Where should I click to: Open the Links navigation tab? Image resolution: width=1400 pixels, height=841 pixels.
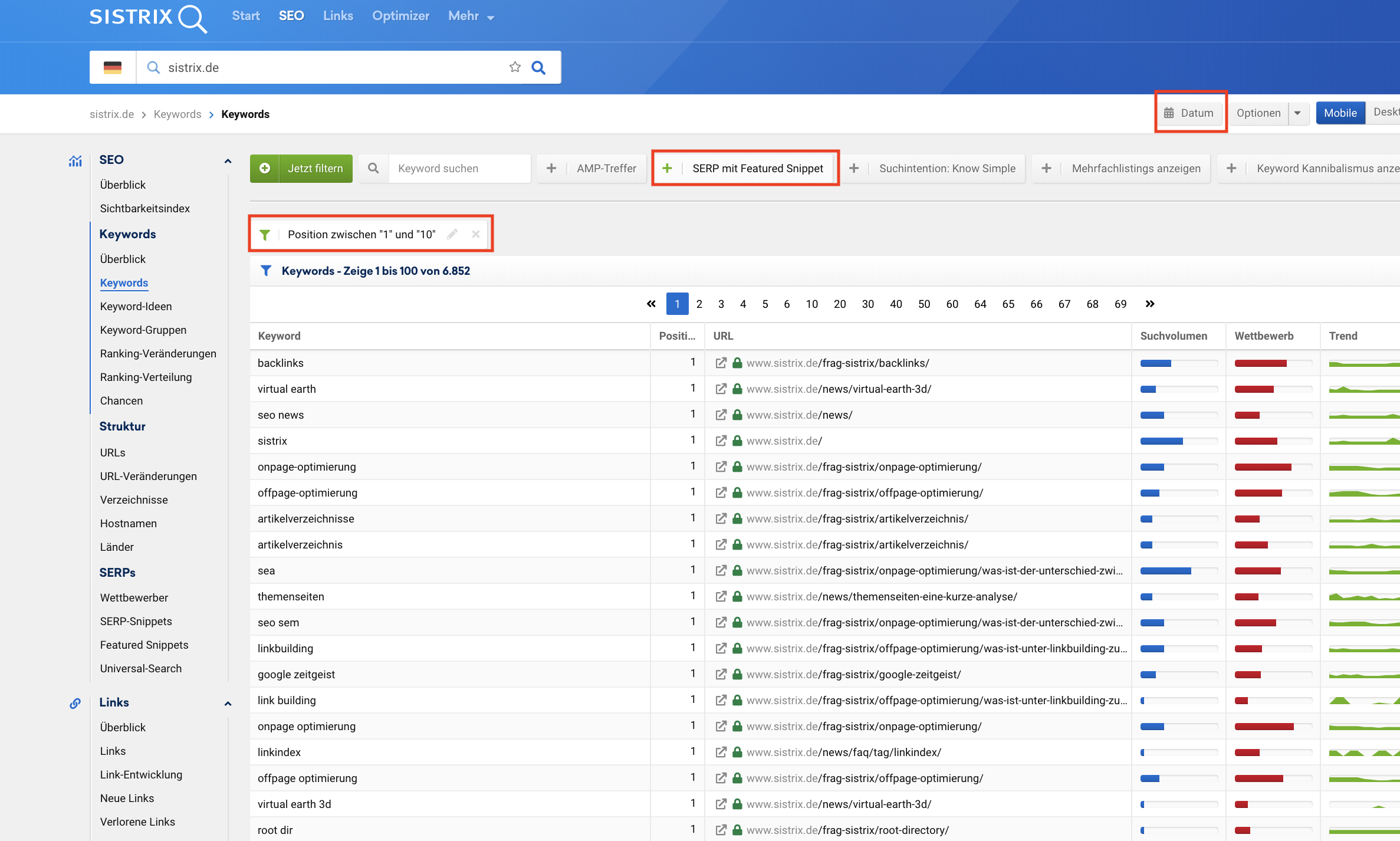(x=338, y=16)
